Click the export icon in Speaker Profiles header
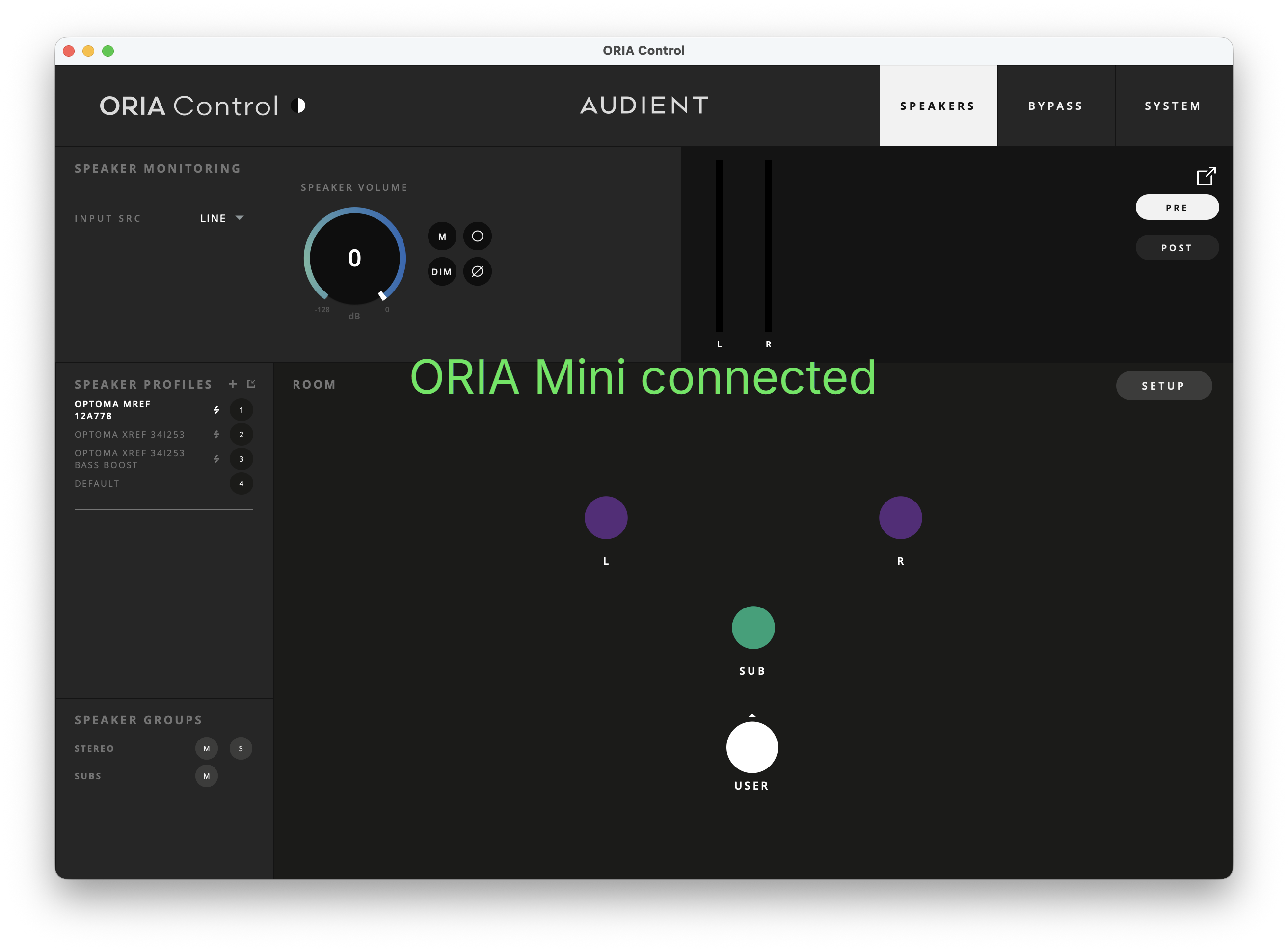Screen dimensions: 1288x952 tap(251, 384)
